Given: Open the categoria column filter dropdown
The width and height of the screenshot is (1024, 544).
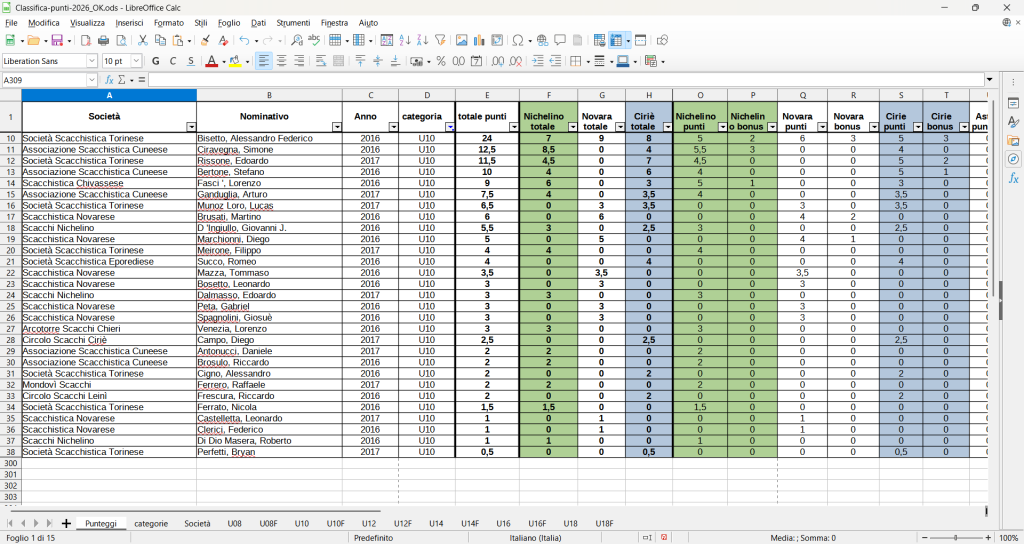Looking at the screenshot, I should click(x=449, y=127).
